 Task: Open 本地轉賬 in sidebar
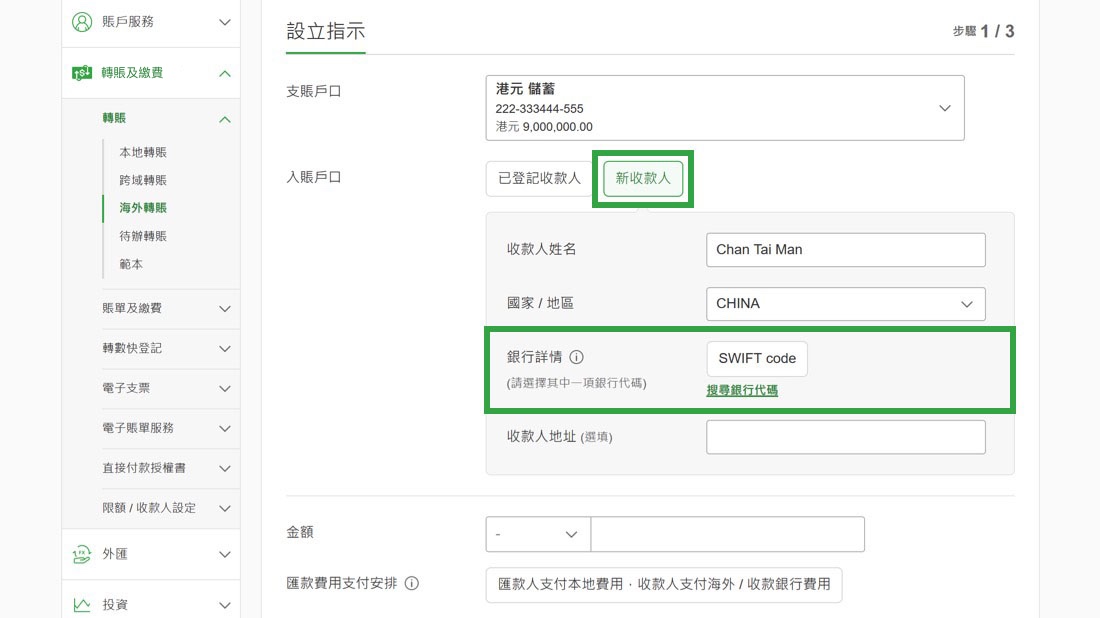(143, 152)
